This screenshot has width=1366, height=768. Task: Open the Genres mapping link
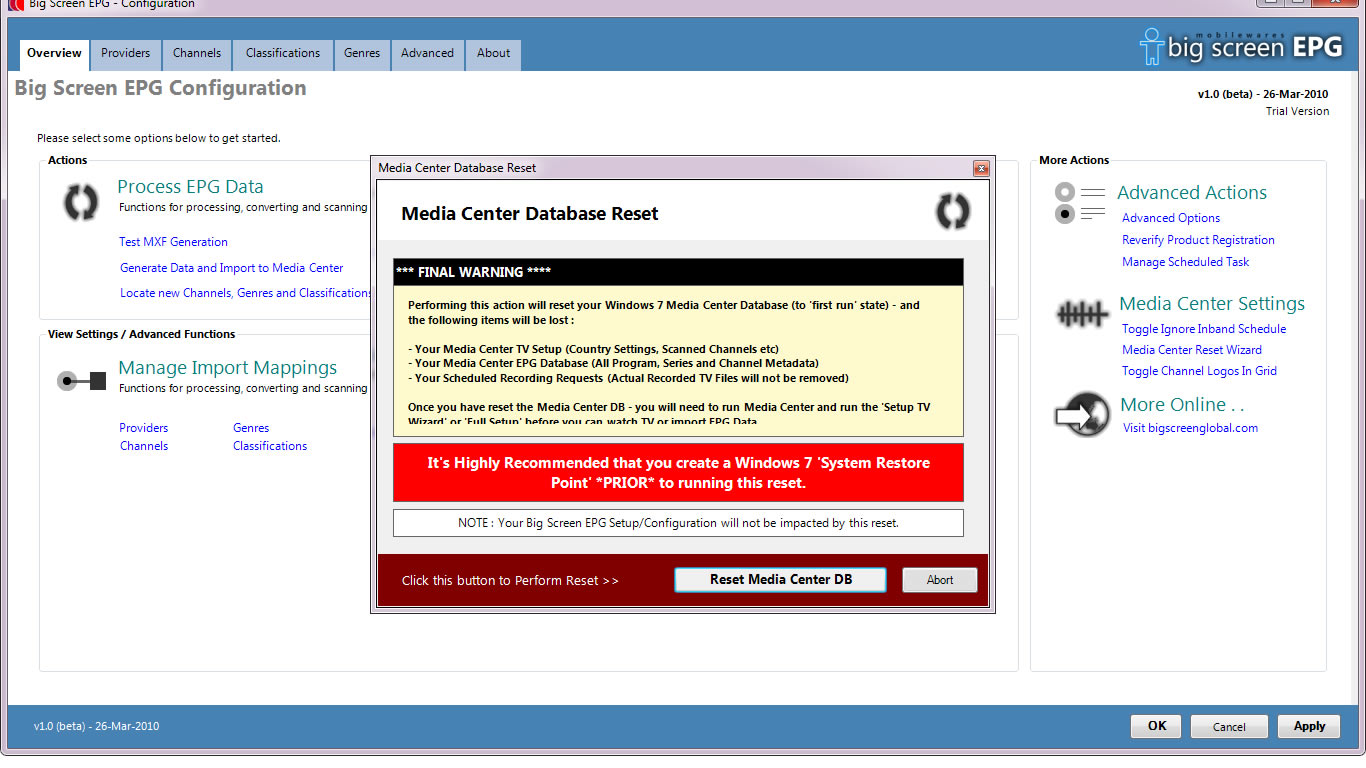click(251, 428)
